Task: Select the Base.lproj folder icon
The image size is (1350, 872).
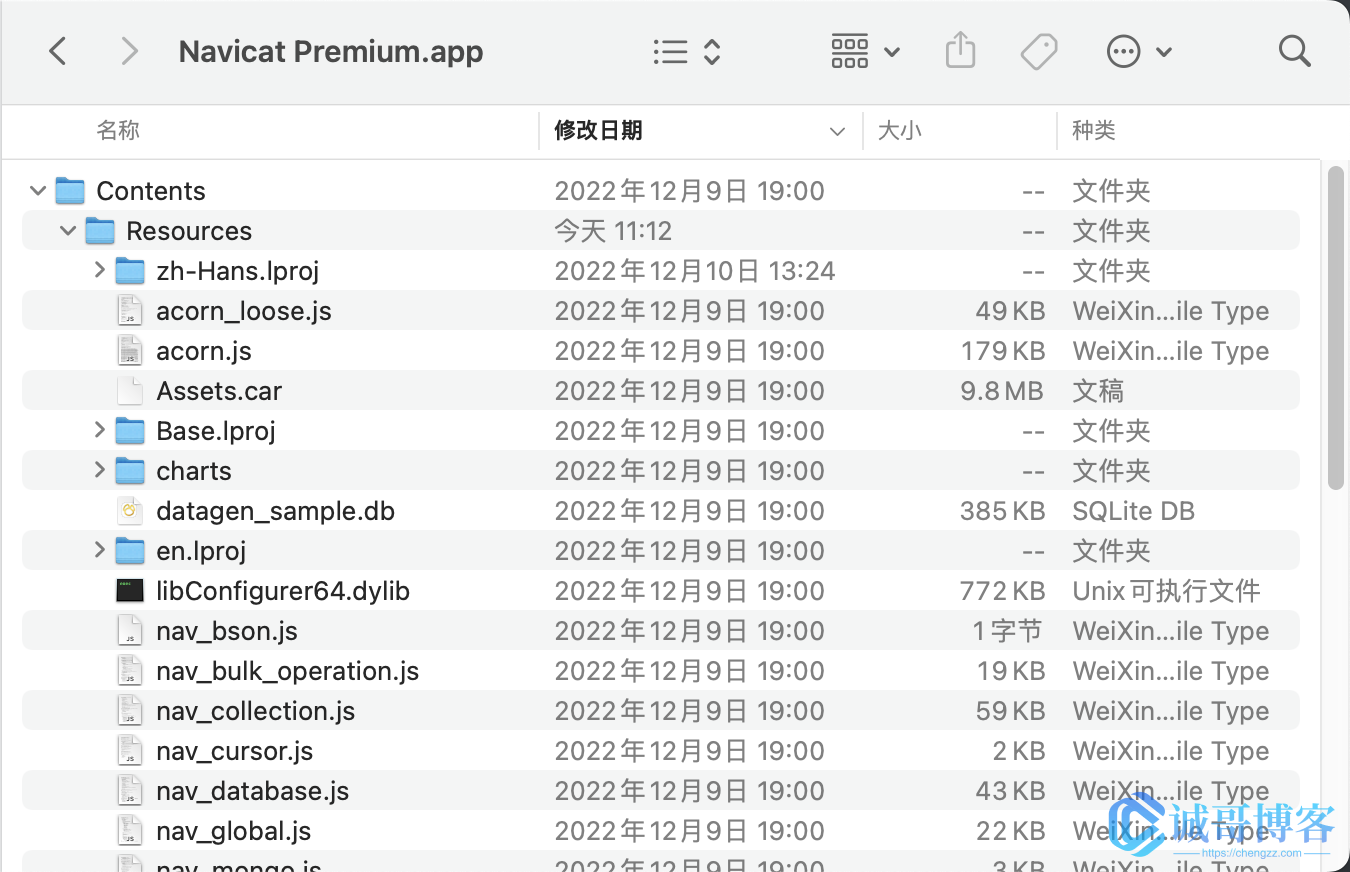Action: (130, 430)
